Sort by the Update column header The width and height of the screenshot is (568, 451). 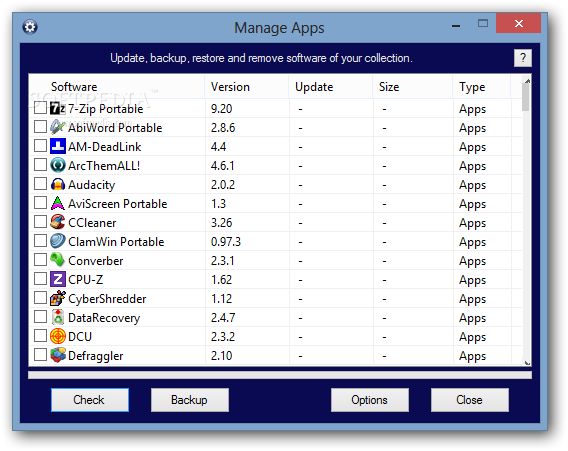point(331,87)
